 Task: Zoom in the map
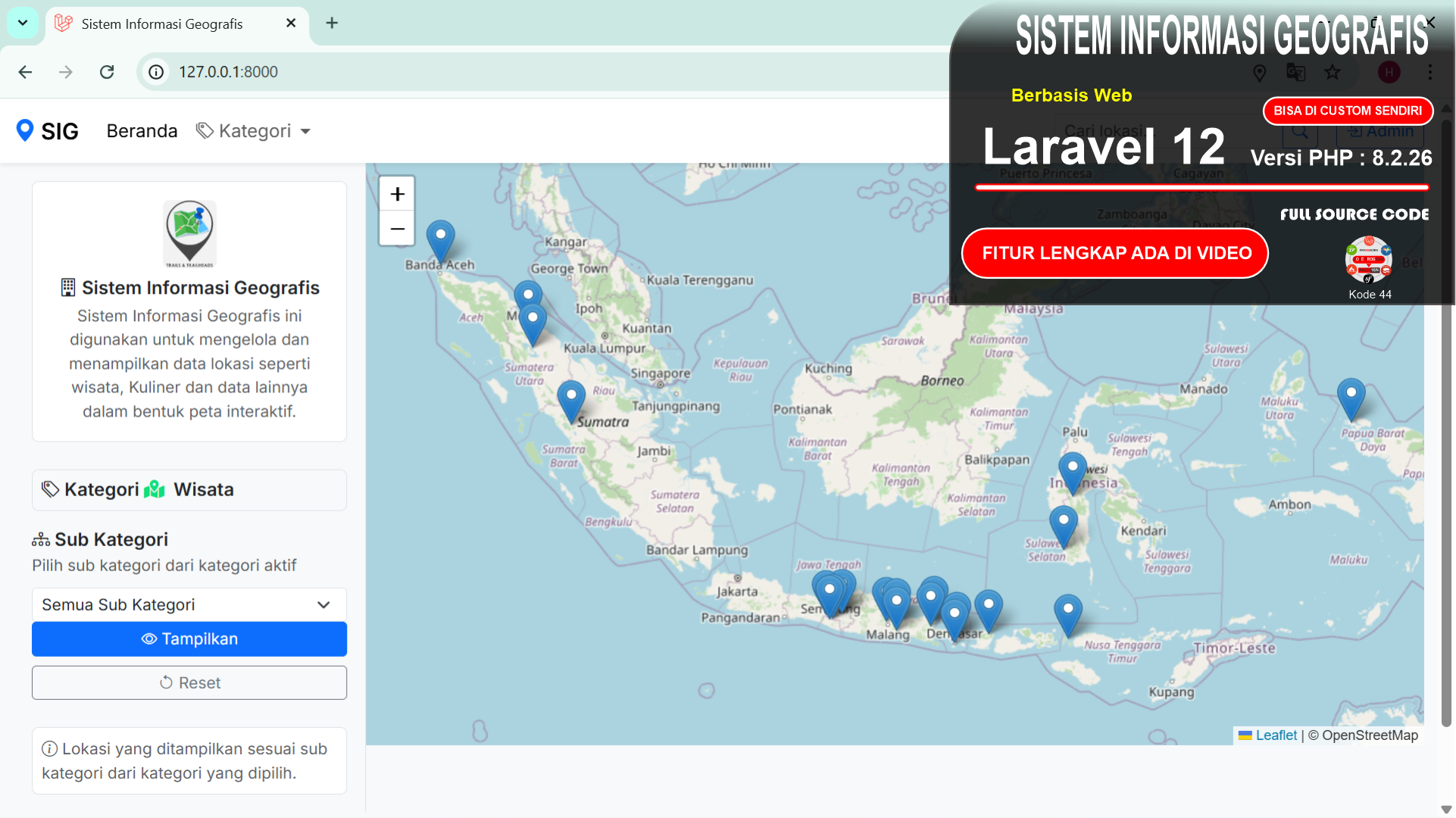[397, 194]
